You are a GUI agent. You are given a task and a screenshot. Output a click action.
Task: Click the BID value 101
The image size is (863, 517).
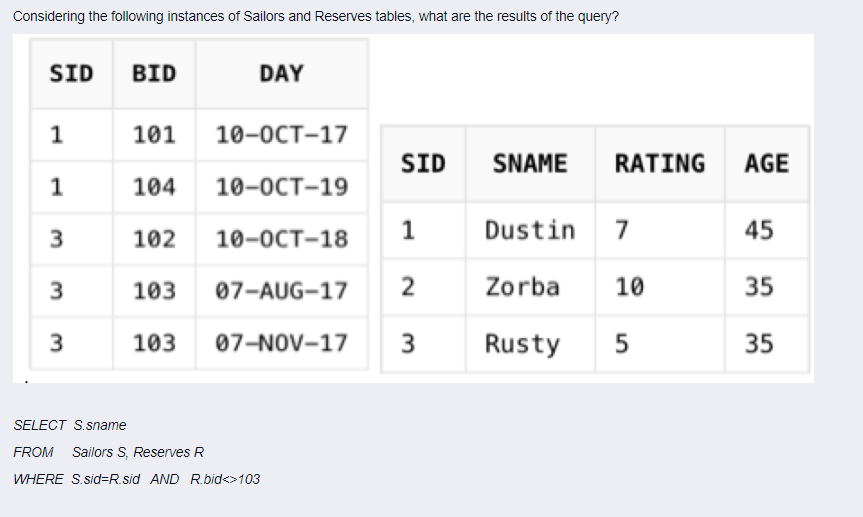click(x=154, y=135)
